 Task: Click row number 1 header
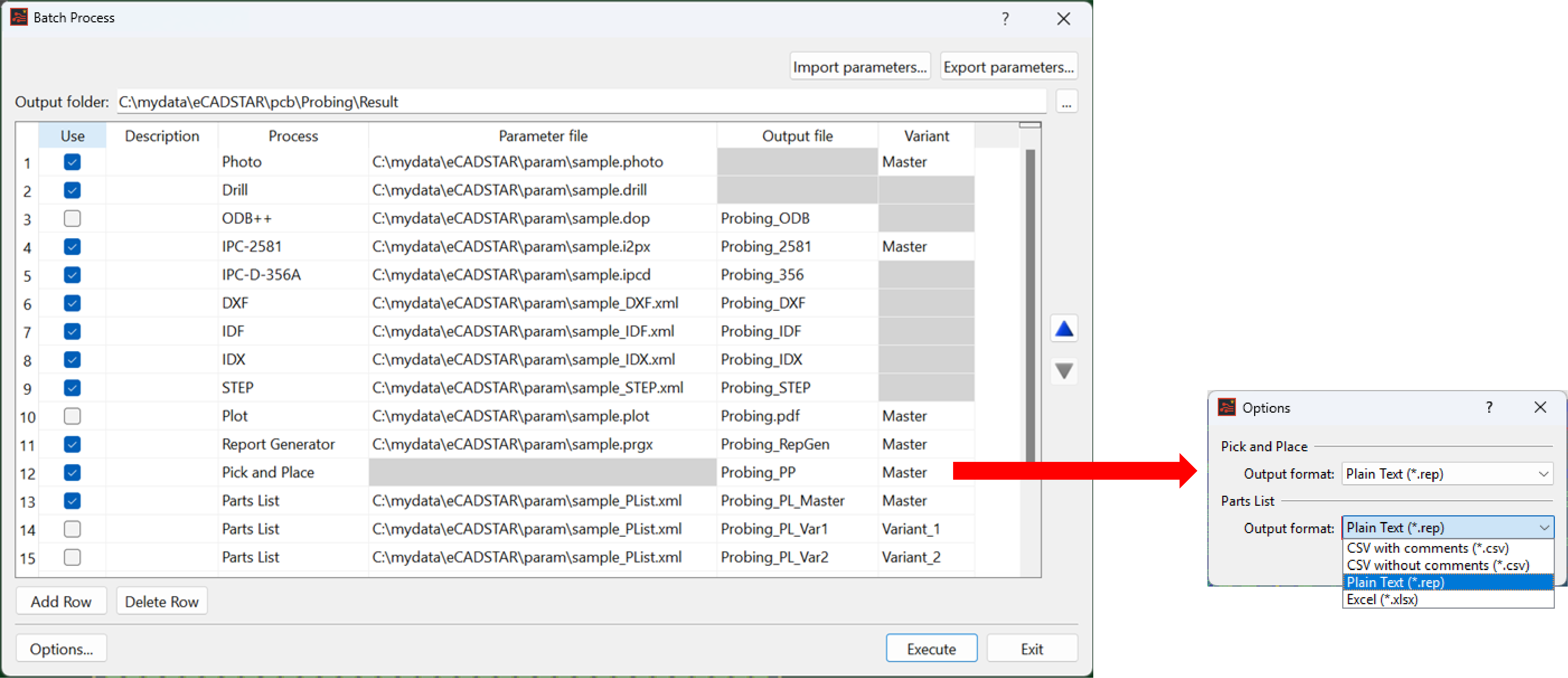click(x=27, y=163)
